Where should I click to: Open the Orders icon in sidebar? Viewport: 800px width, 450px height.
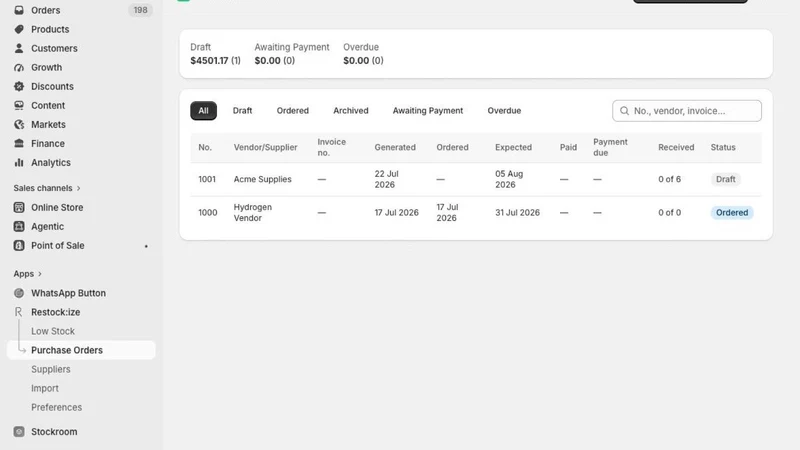click(19, 10)
